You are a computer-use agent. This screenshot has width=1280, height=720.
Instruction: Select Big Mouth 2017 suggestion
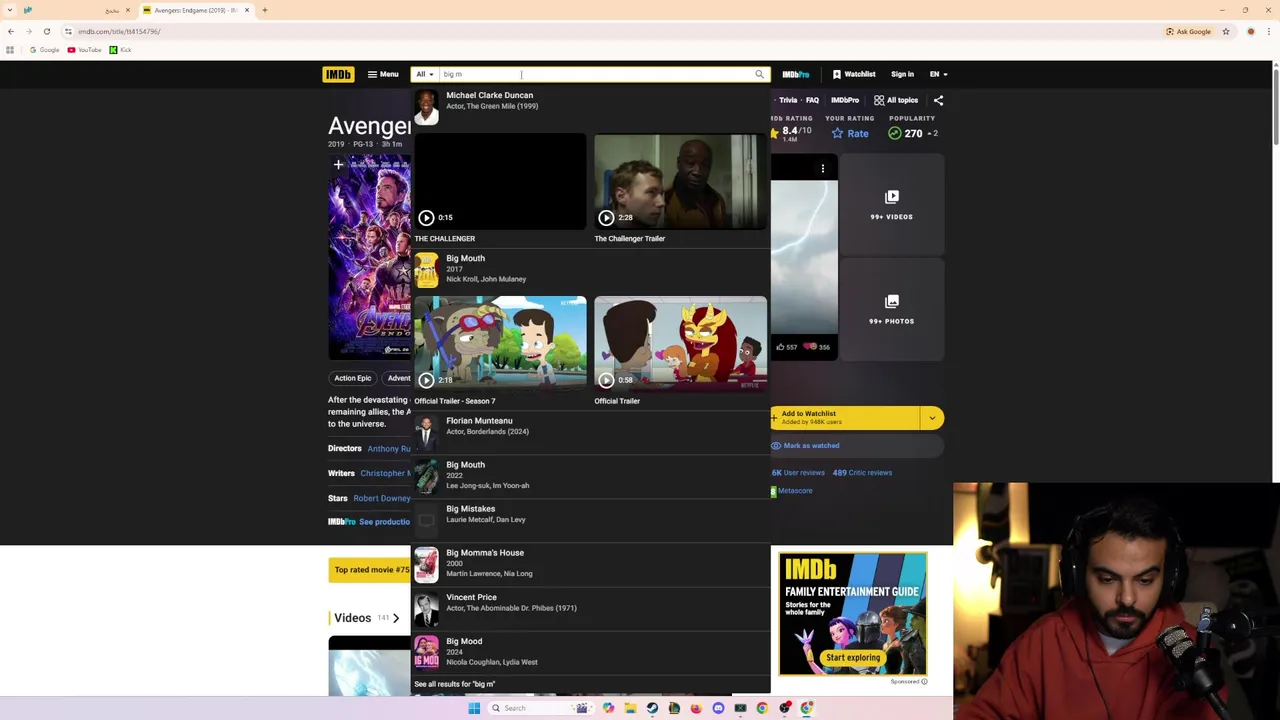[x=590, y=268]
